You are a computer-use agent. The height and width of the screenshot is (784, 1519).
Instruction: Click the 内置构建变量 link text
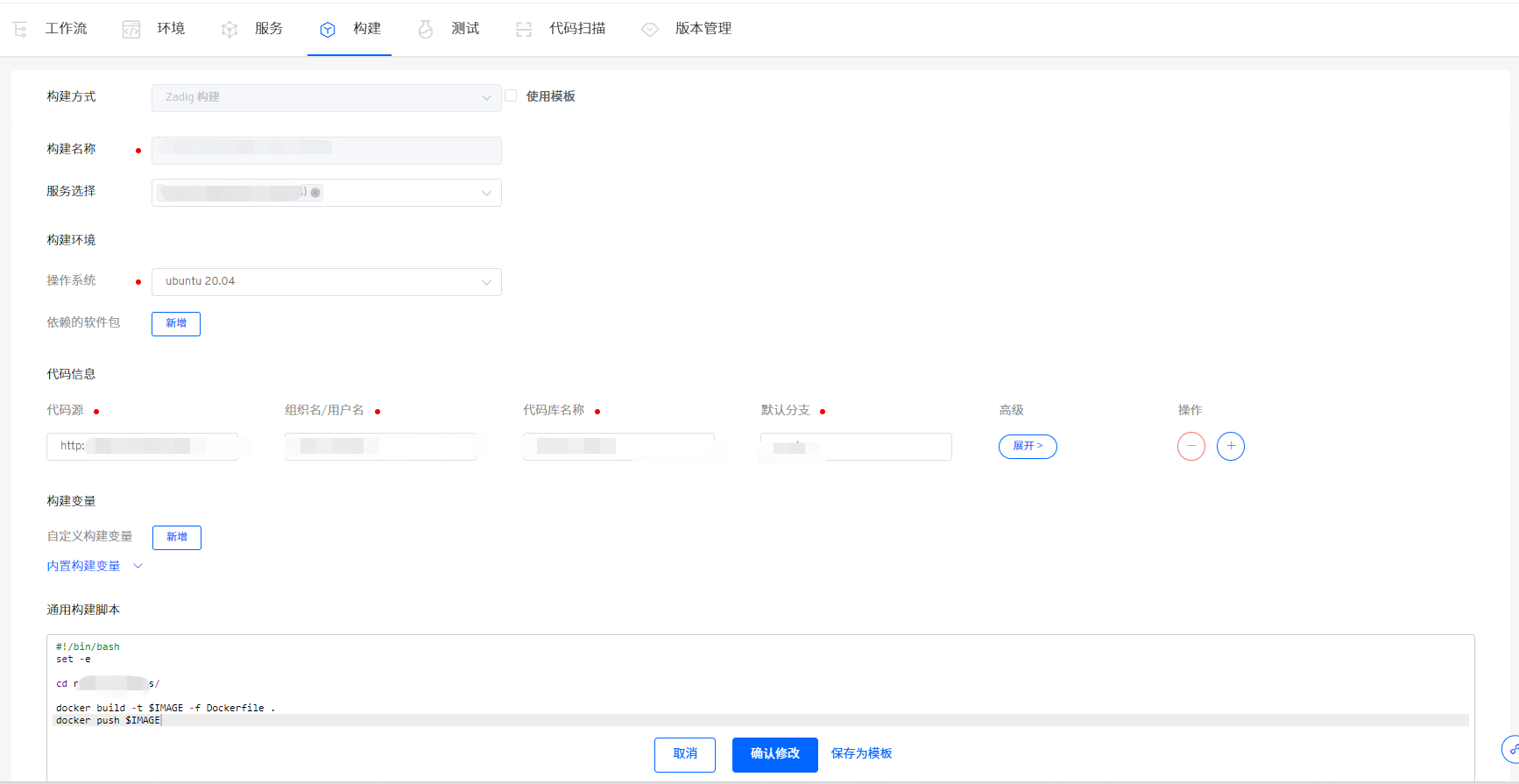(83, 566)
